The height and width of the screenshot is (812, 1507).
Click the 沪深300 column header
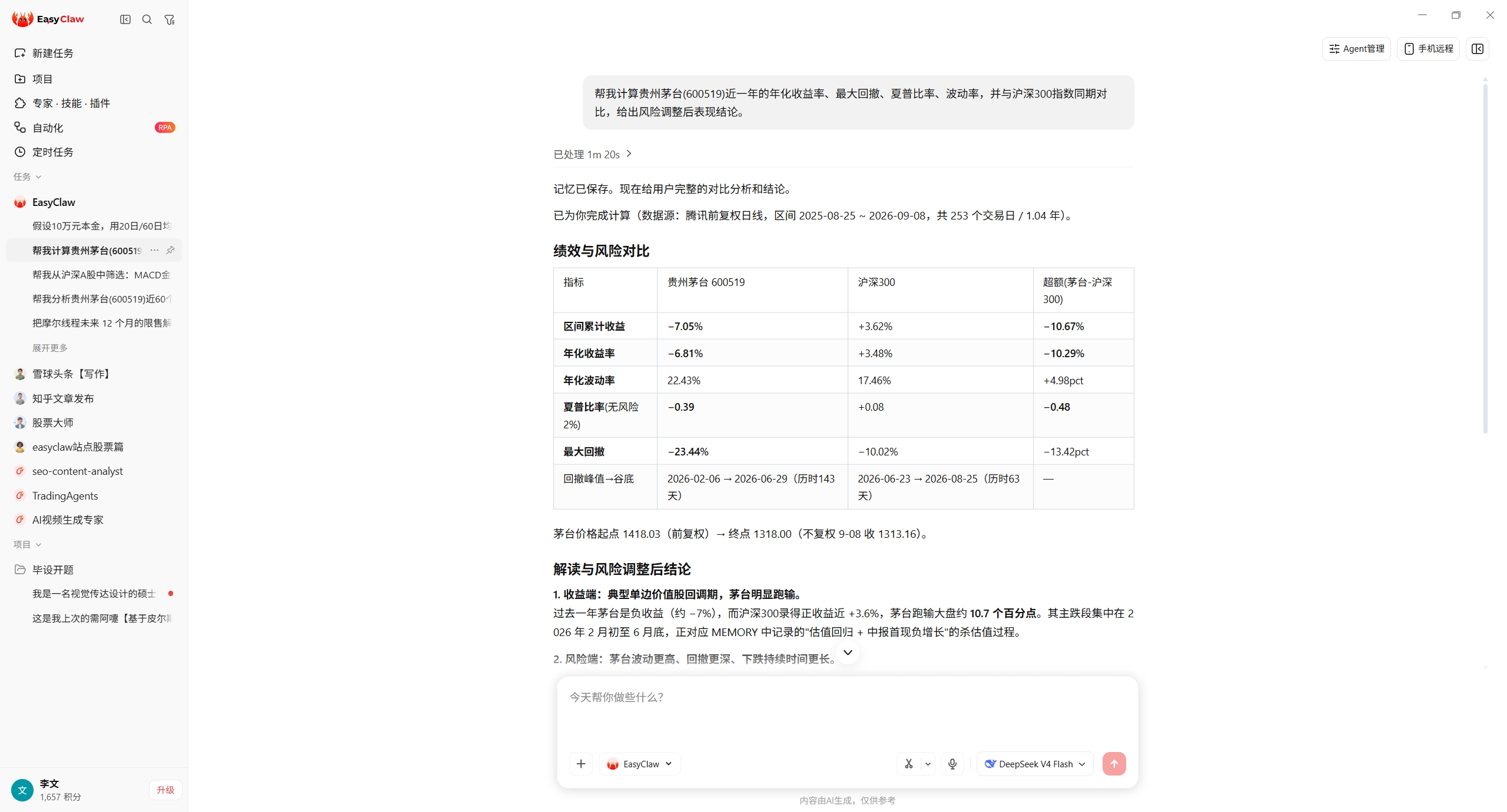click(x=877, y=282)
